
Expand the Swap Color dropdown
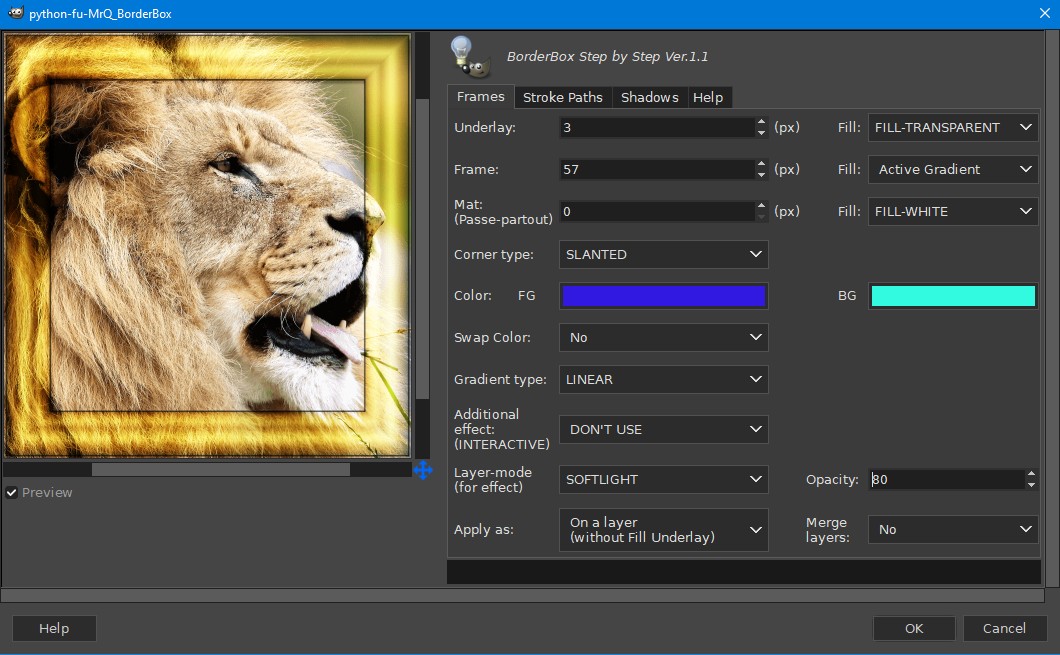point(663,337)
